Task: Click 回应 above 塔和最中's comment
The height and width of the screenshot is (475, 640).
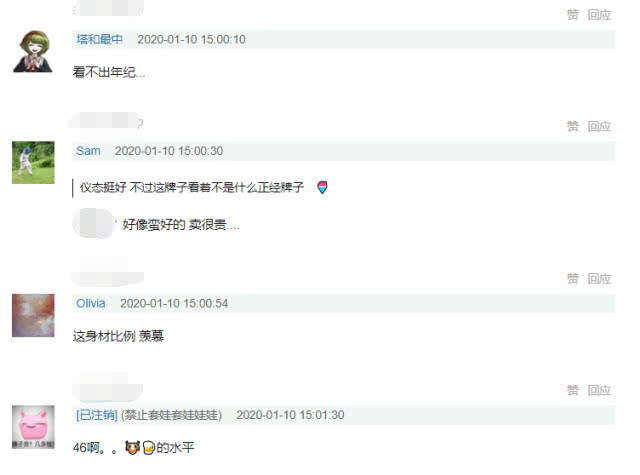Action: coord(599,15)
